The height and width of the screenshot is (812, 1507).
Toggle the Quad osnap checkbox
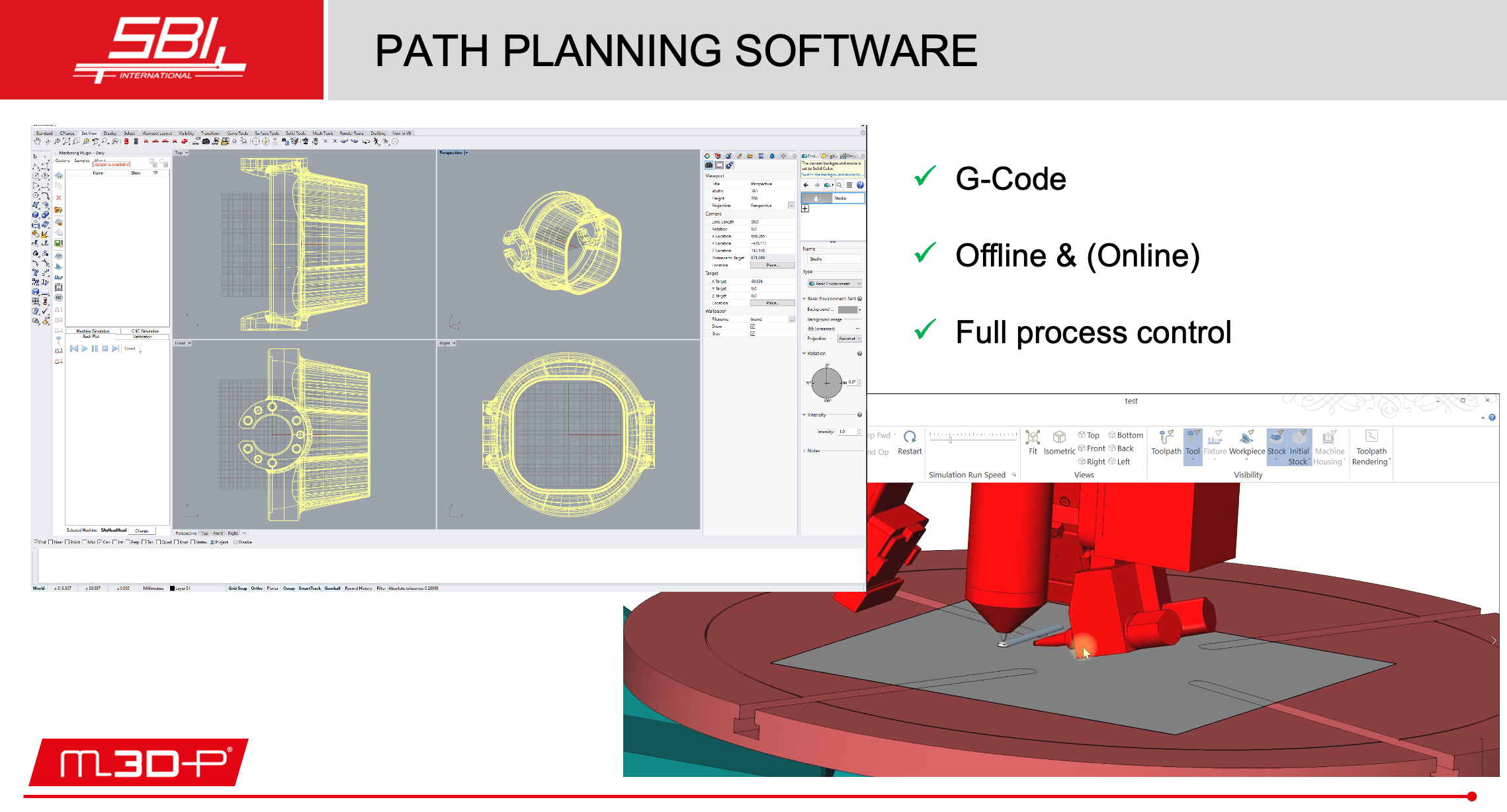coord(158,542)
